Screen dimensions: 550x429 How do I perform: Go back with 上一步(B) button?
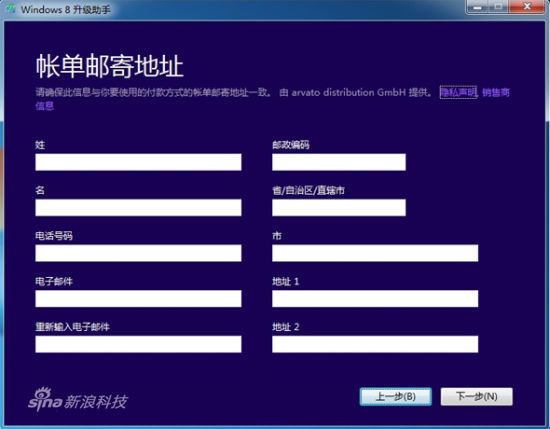pos(396,397)
